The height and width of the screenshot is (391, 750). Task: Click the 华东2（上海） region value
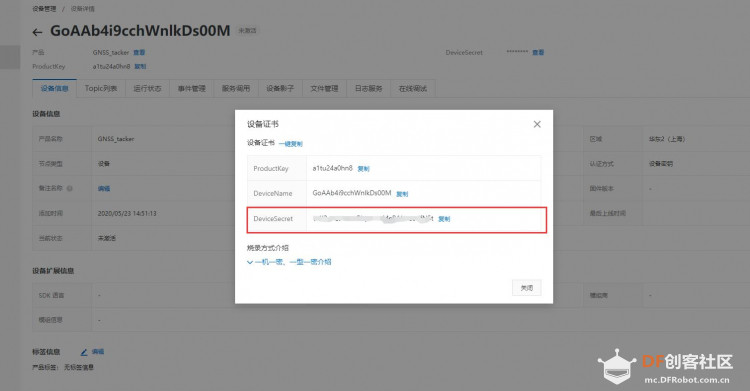click(x=667, y=139)
